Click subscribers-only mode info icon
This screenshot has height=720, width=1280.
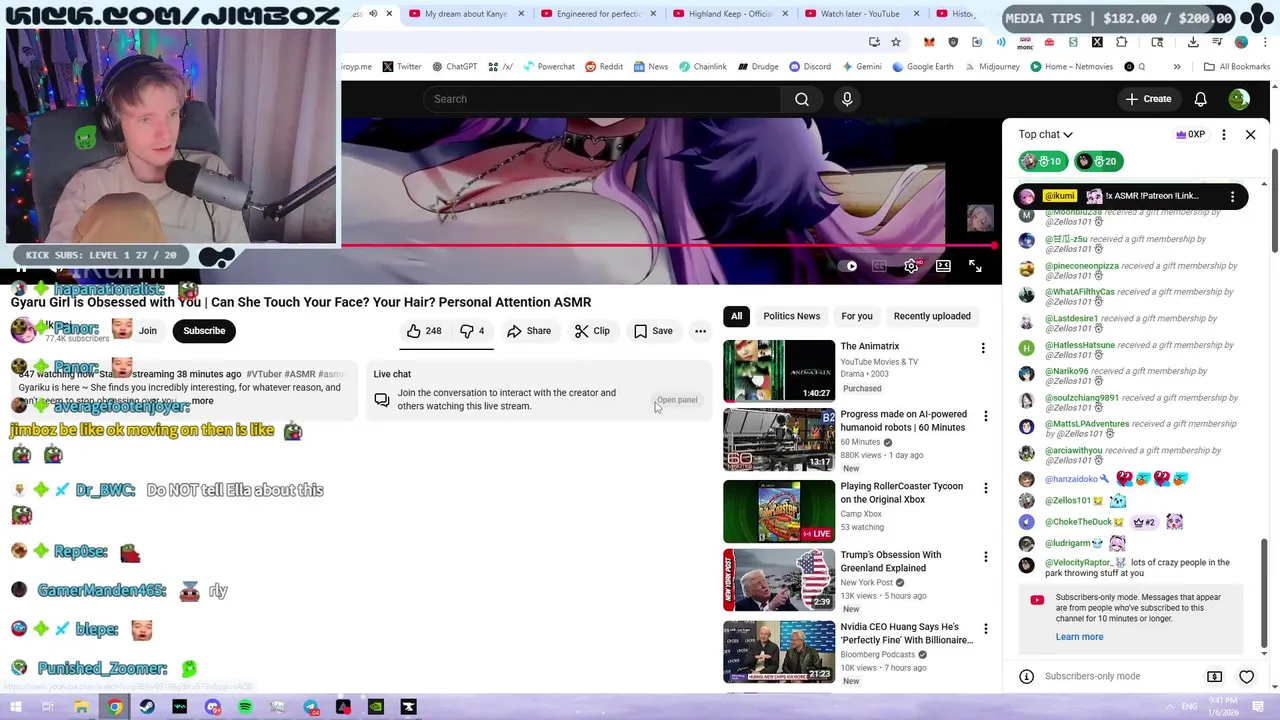(1026, 677)
